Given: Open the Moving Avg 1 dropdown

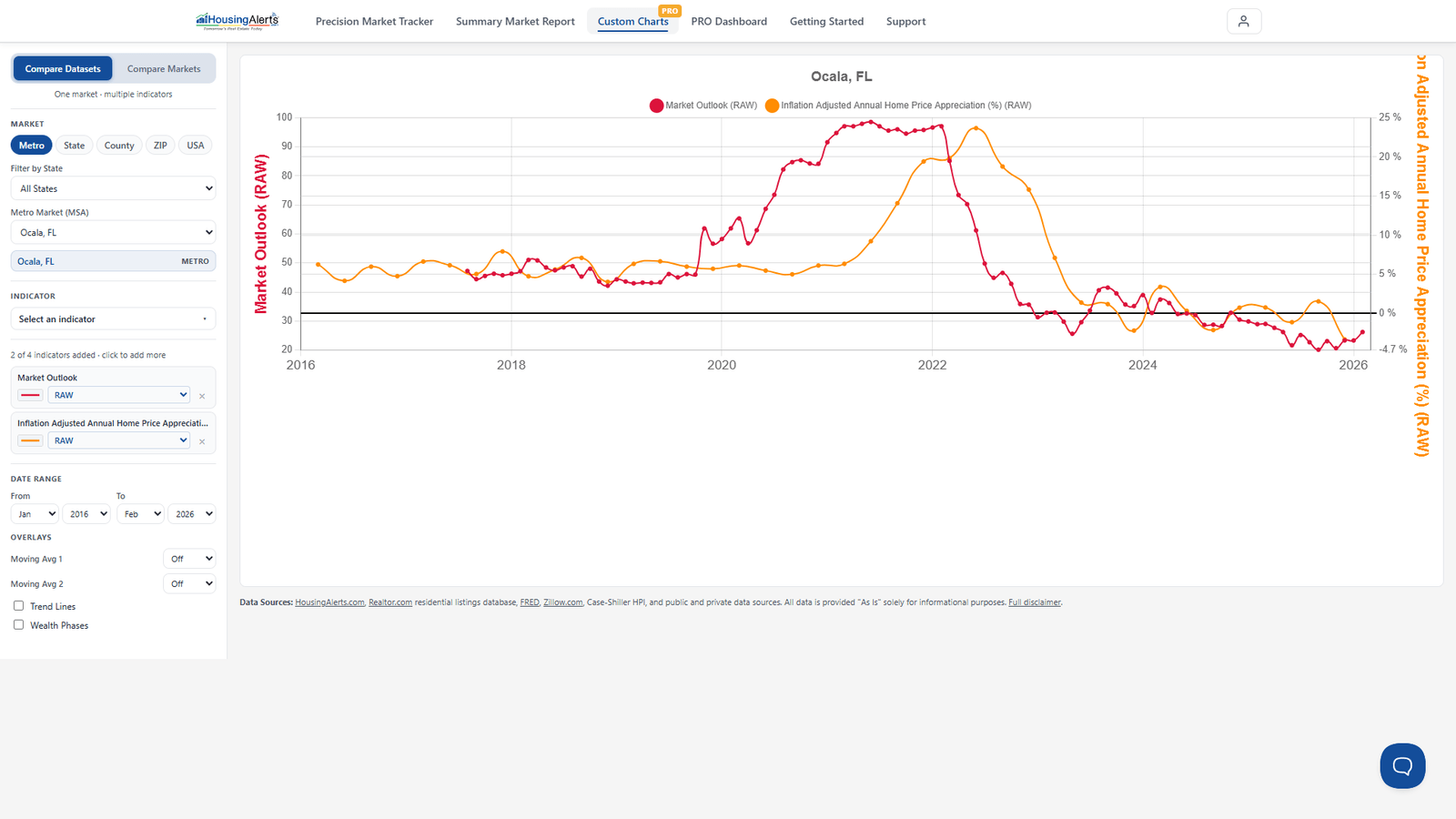Looking at the screenshot, I should point(189,559).
